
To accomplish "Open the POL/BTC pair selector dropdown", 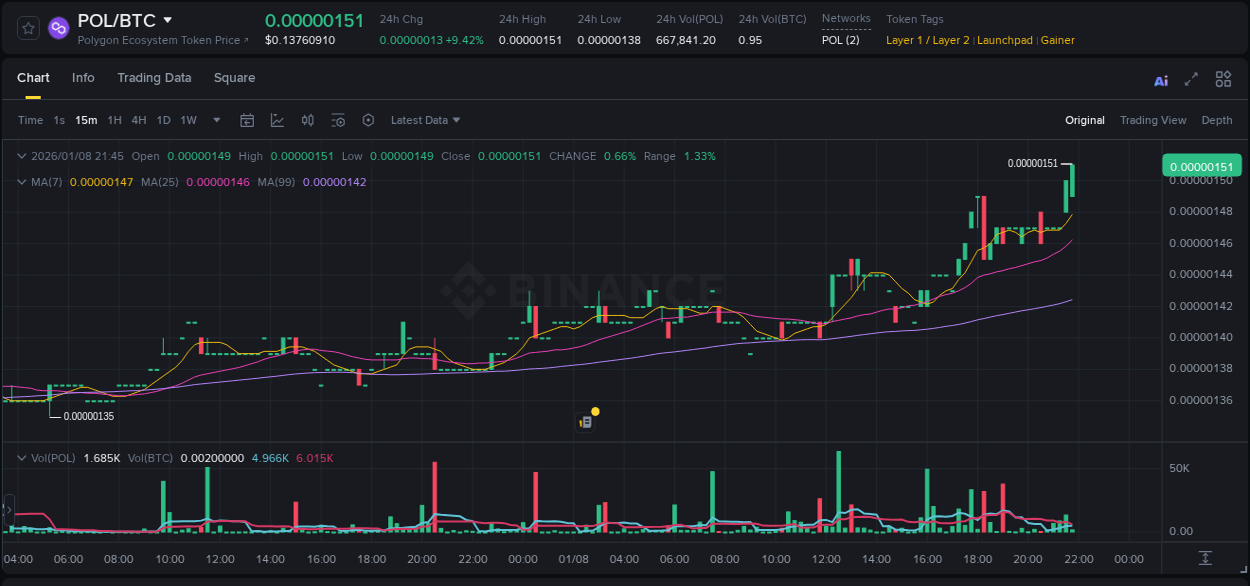I will [x=118, y=19].
